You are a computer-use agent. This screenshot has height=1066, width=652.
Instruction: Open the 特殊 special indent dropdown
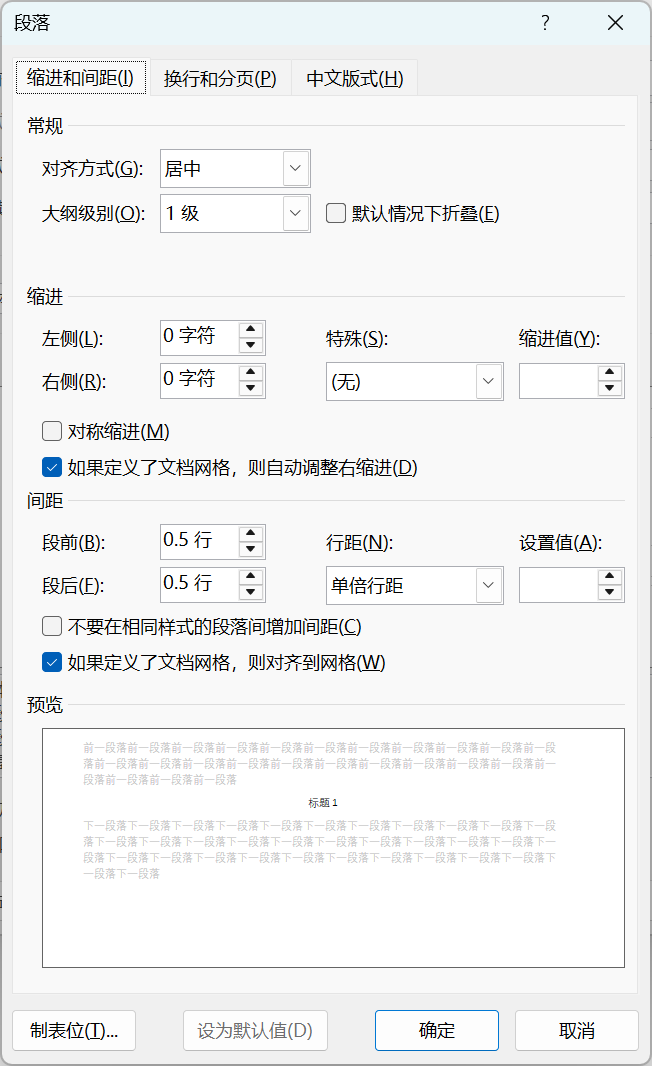pyautogui.click(x=488, y=381)
